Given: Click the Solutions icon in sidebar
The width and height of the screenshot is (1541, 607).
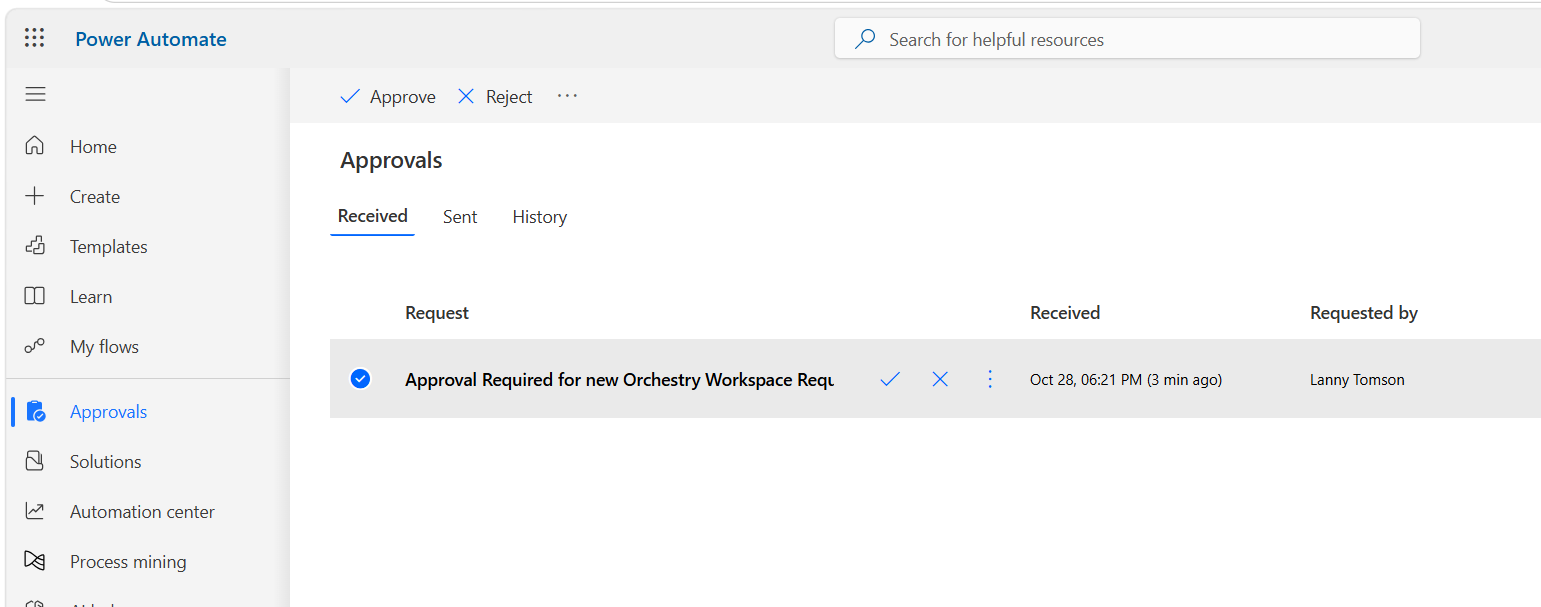Looking at the screenshot, I should pos(35,461).
